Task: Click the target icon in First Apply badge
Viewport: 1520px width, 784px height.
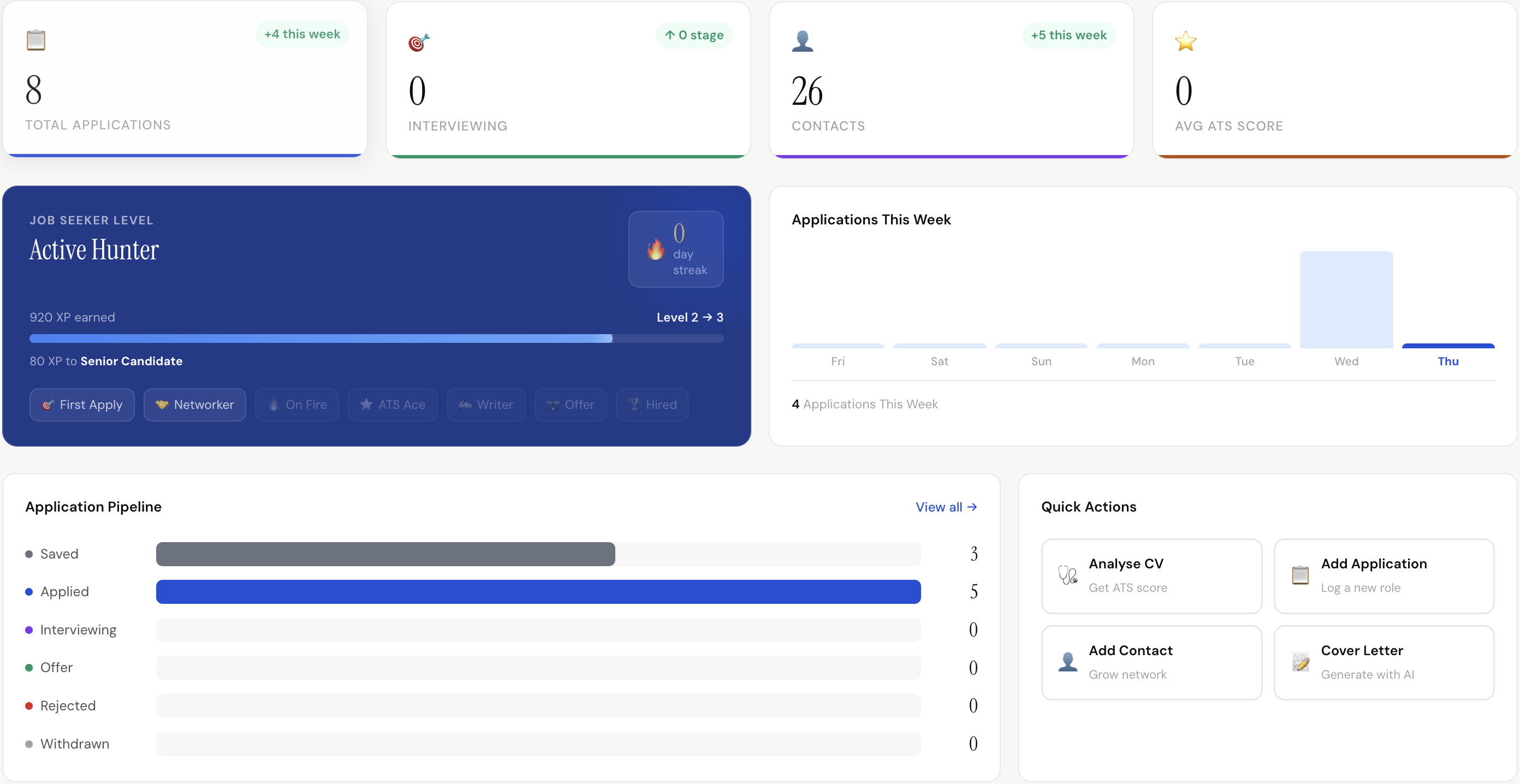Action: (x=48, y=405)
